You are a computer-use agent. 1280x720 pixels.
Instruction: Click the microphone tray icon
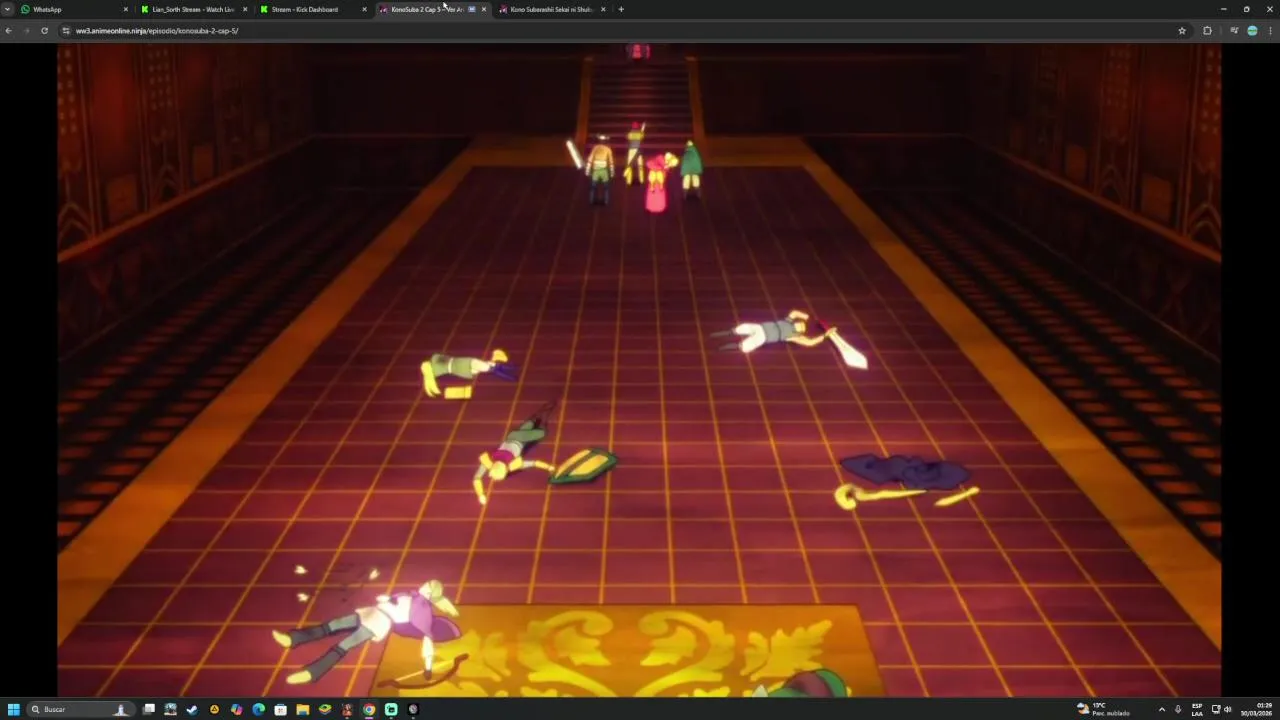click(1178, 709)
